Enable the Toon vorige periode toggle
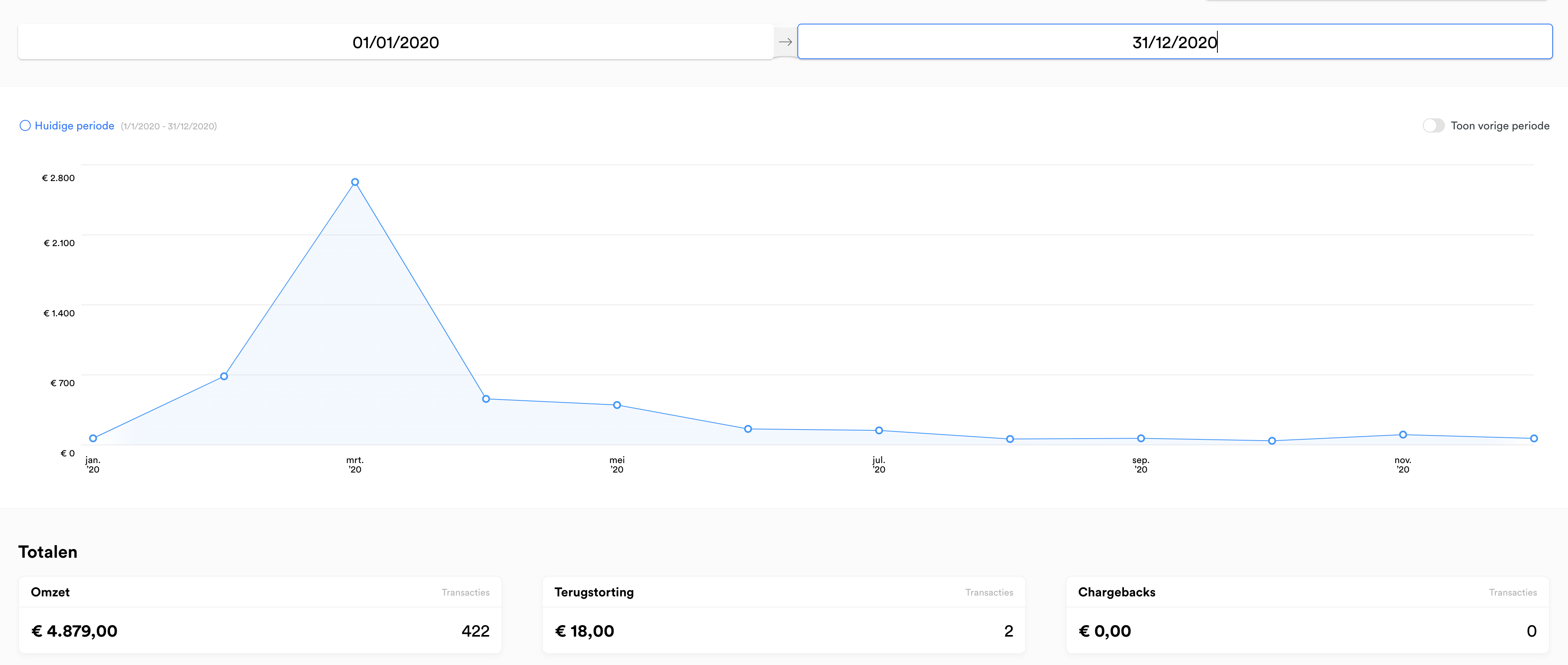The height and width of the screenshot is (665, 1568). pos(1433,125)
